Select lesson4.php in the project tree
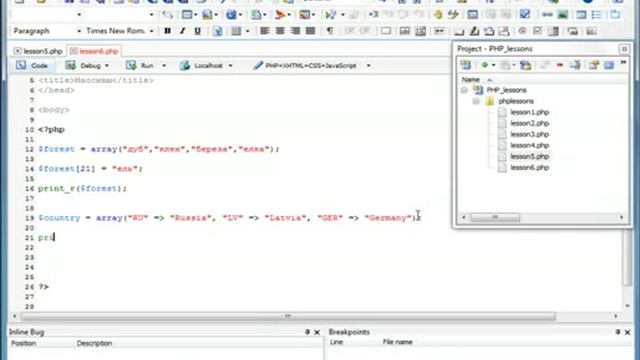The width and height of the screenshot is (640, 360). point(529,145)
